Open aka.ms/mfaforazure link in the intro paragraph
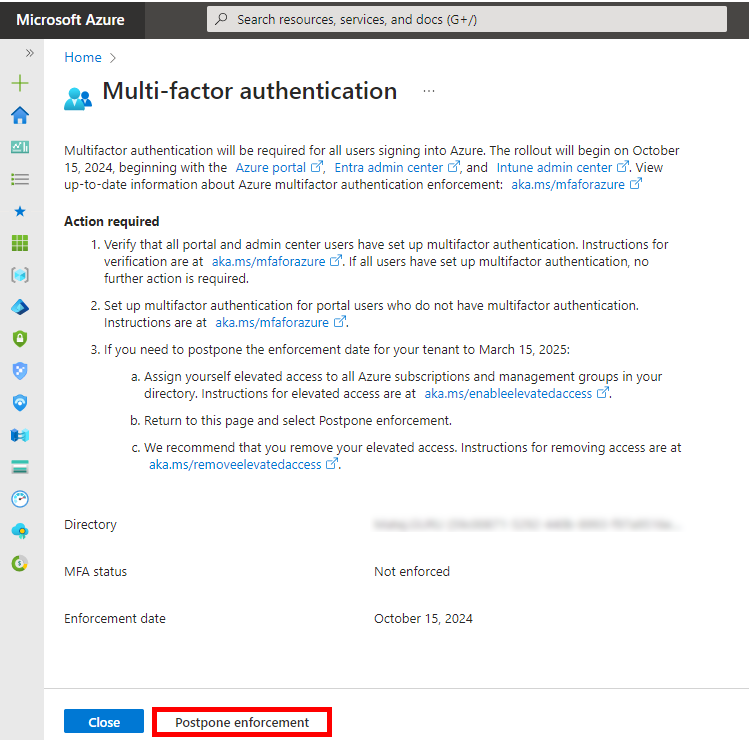 (x=576, y=185)
